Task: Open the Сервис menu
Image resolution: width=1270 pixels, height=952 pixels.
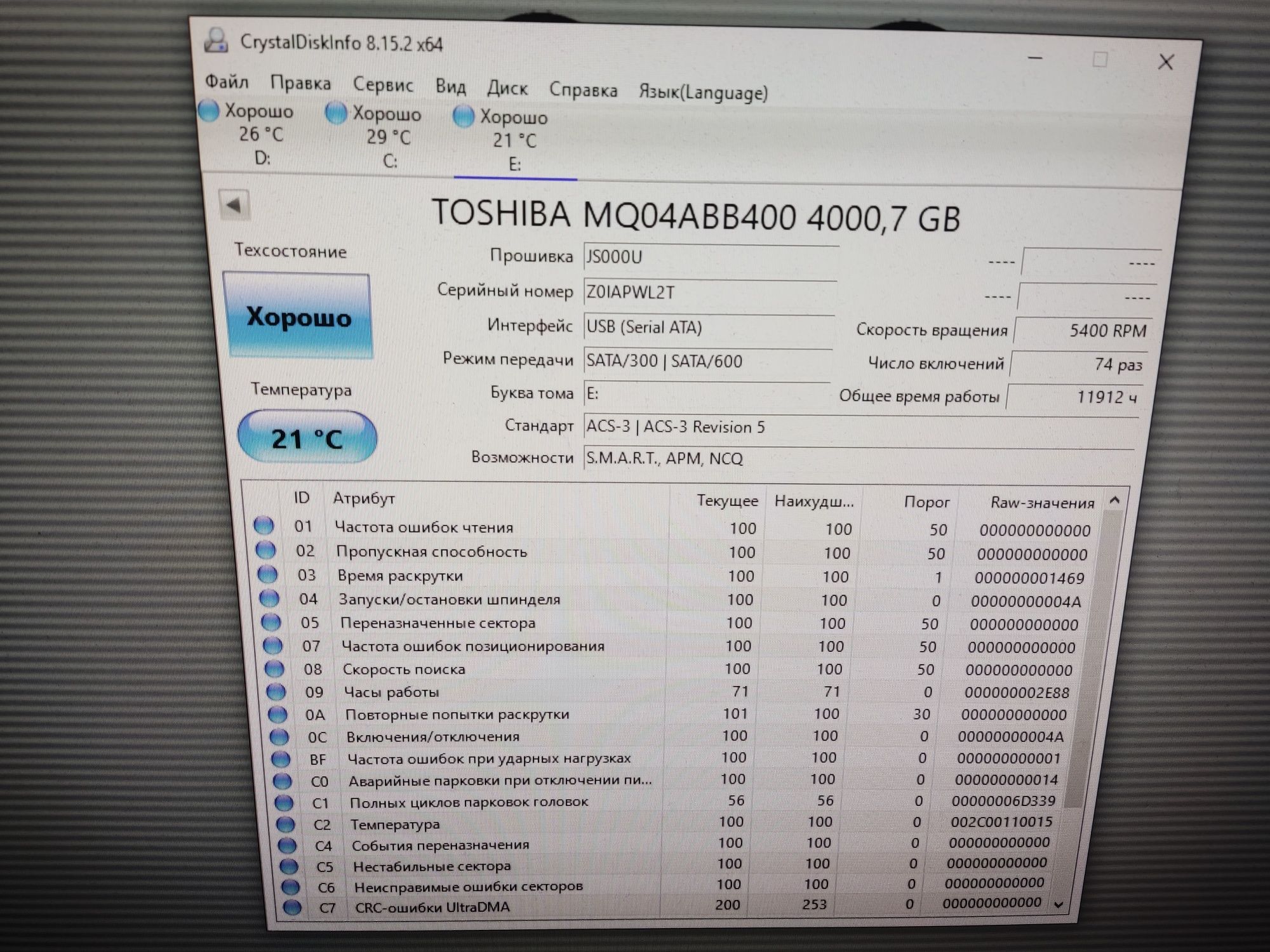Action: pyautogui.click(x=383, y=84)
